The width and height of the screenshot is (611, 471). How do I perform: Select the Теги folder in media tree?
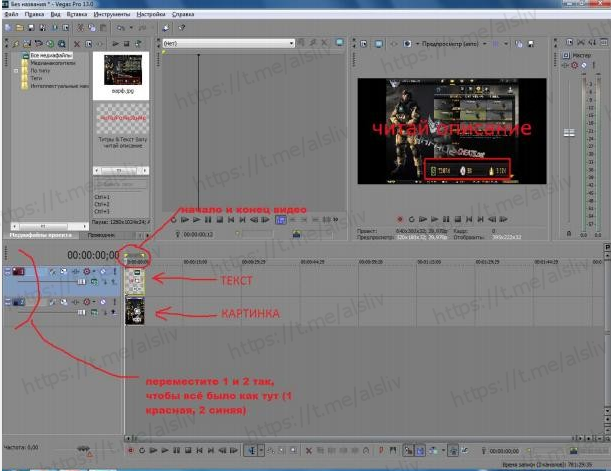point(34,80)
